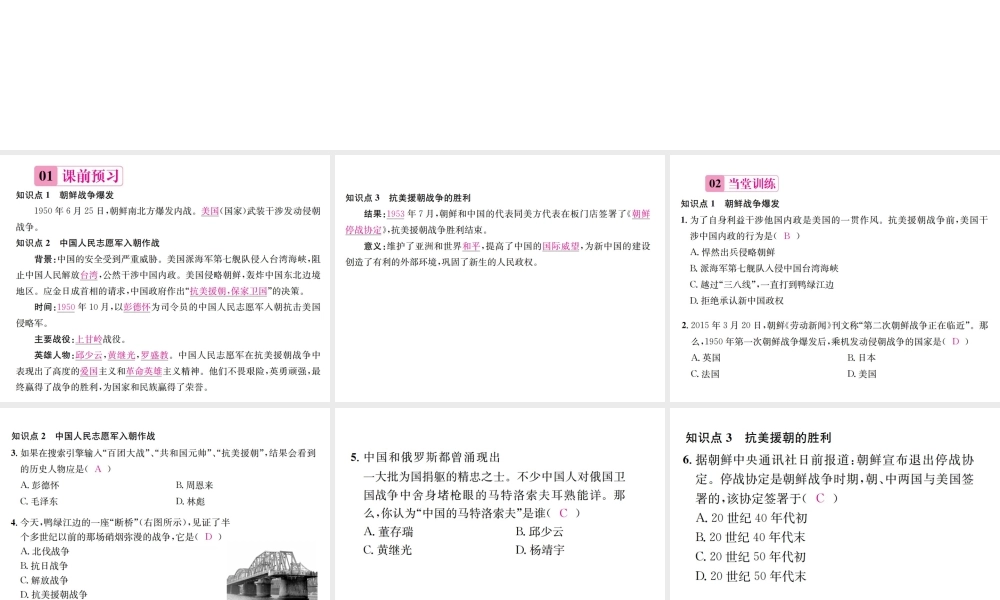
Task: Click the 断桥 bridge photo in question 4
Action: (272, 575)
